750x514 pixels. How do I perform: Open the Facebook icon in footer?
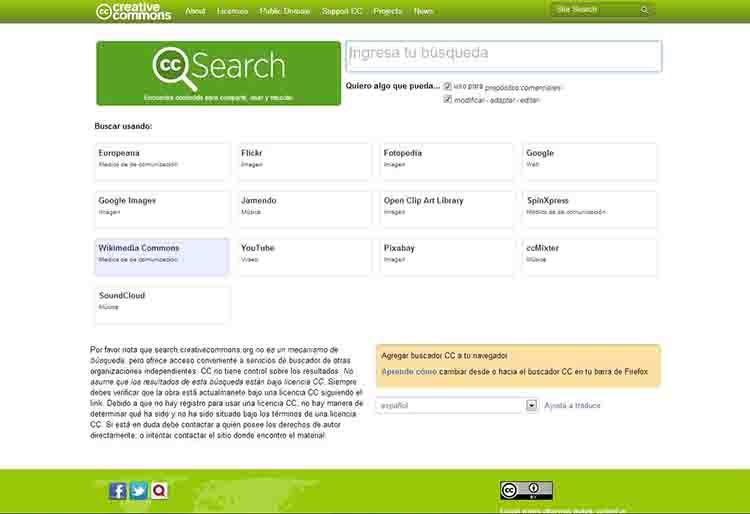tap(118, 491)
